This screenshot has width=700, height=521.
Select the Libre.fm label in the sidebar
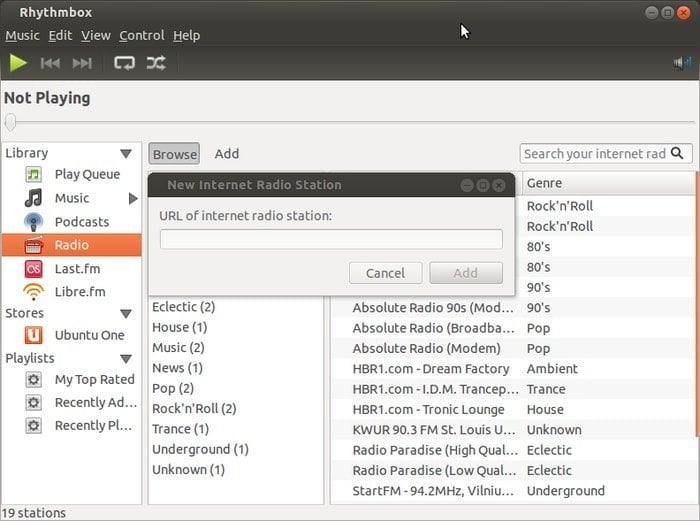click(80, 292)
